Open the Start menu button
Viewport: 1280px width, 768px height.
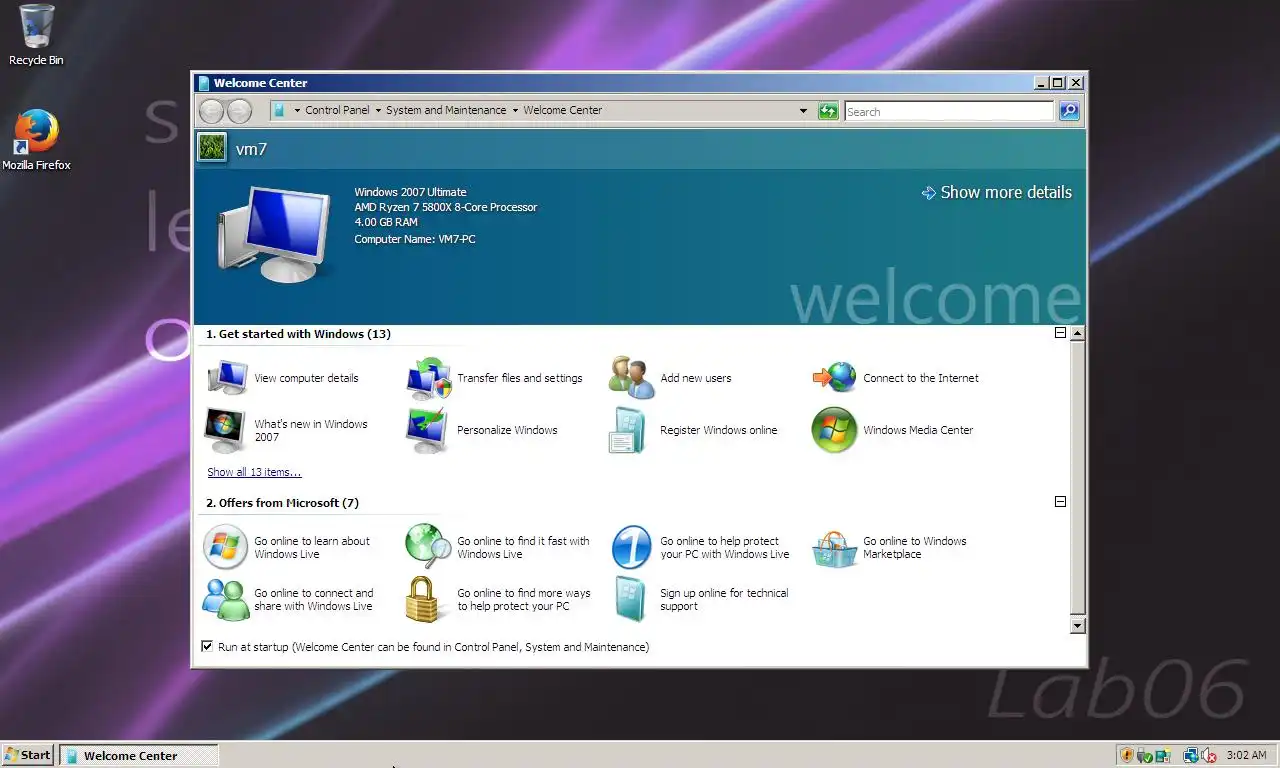tap(28, 755)
